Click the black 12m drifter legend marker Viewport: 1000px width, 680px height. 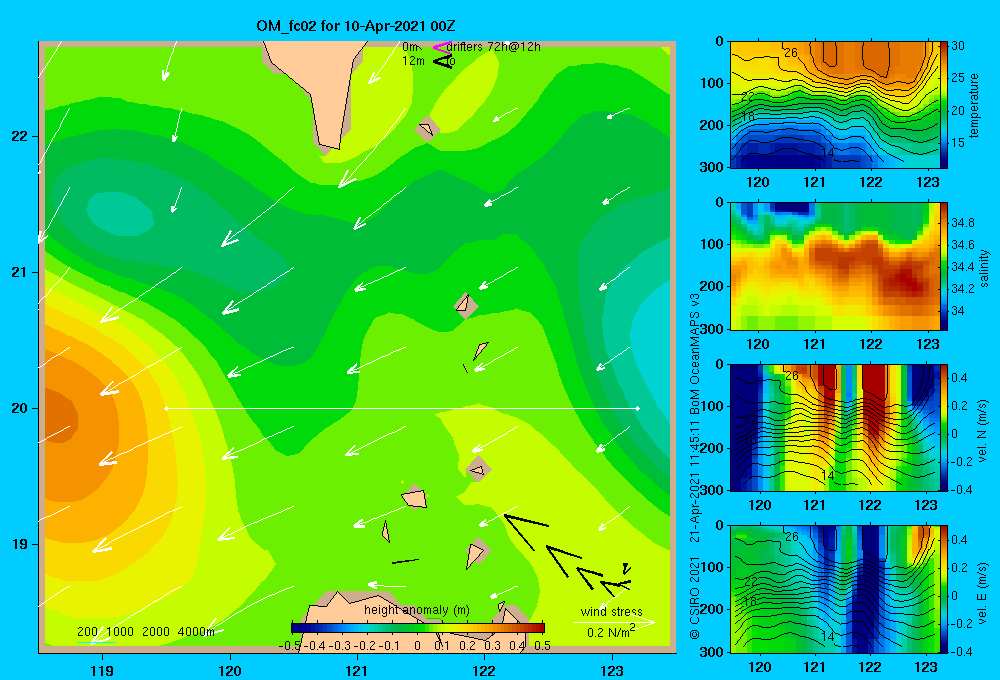[x=443, y=61]
